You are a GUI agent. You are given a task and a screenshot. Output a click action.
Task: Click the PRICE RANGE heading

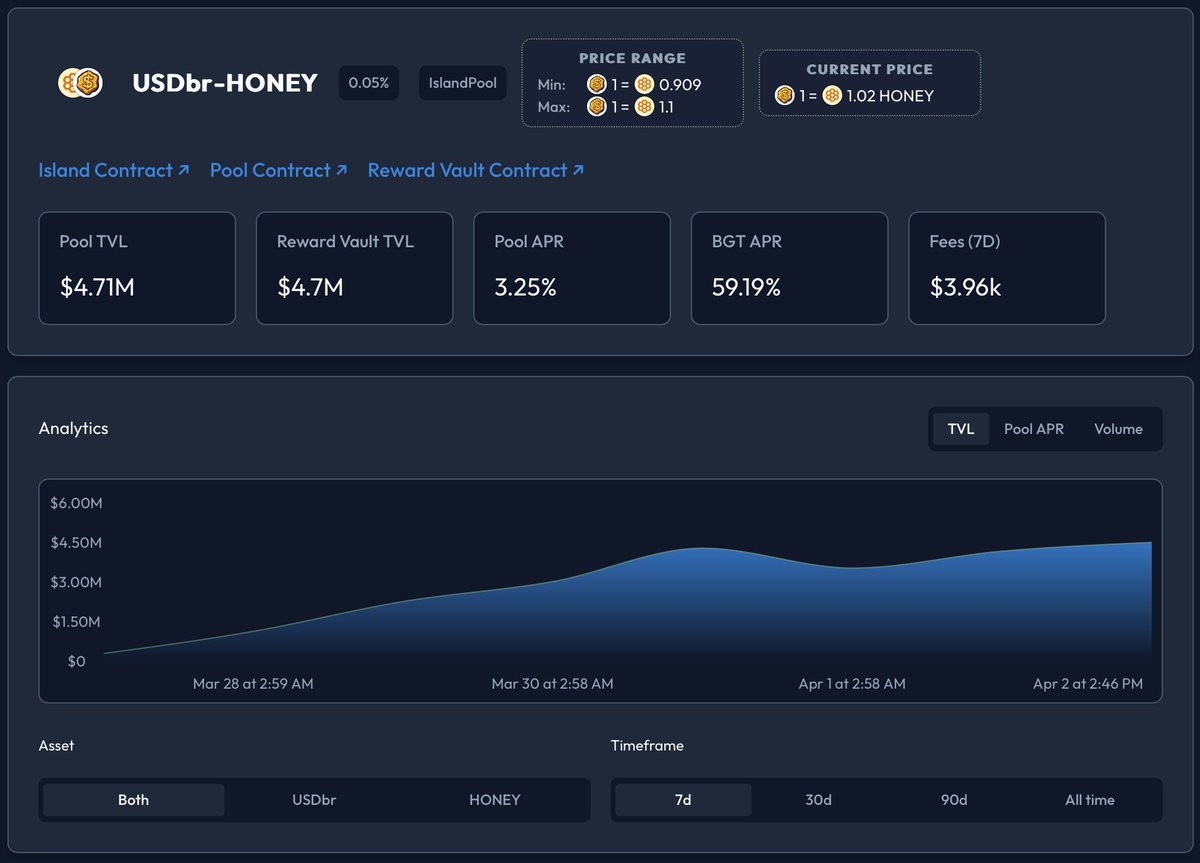[x=632, y=59]
